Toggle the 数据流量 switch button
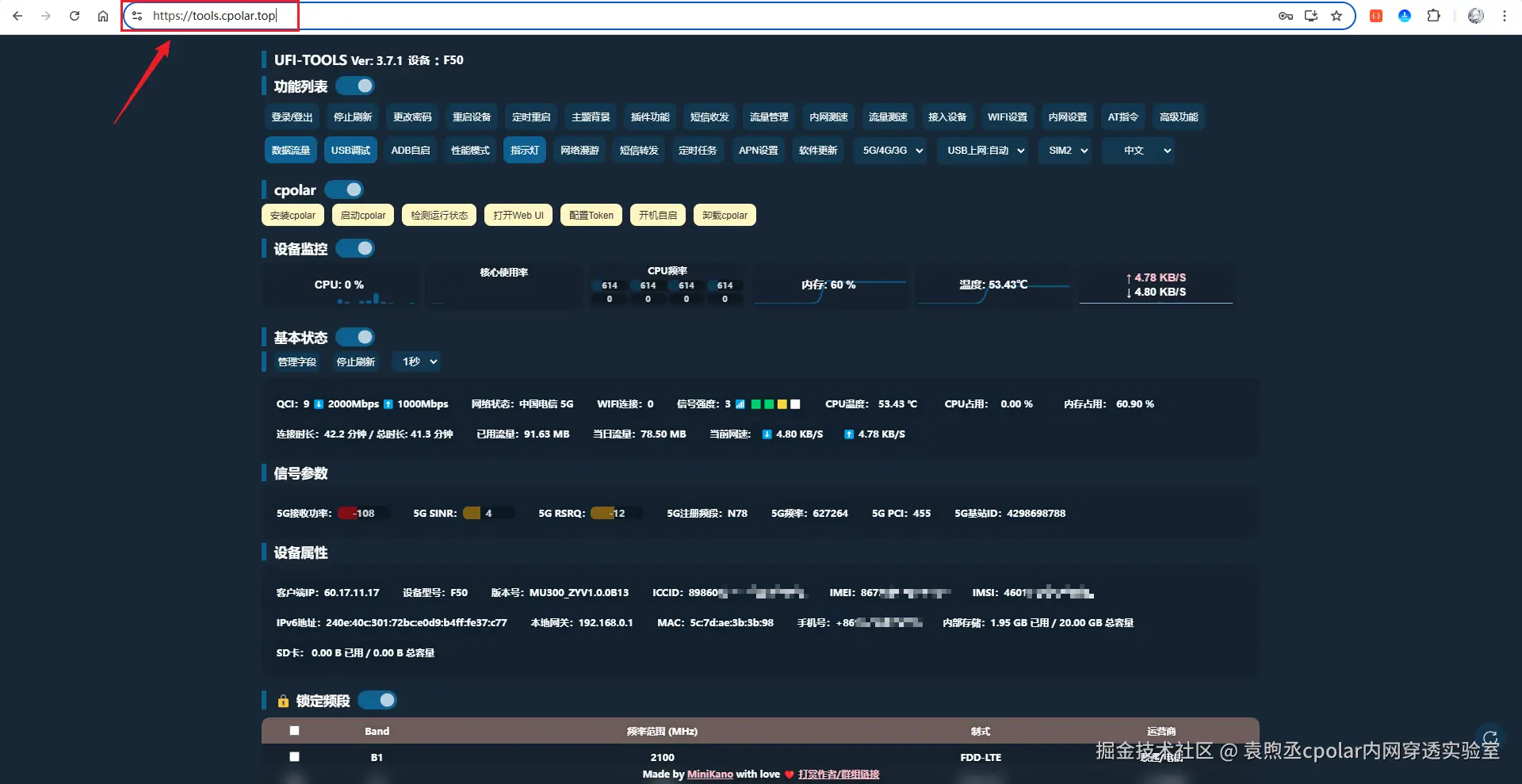 coord(291,151)
